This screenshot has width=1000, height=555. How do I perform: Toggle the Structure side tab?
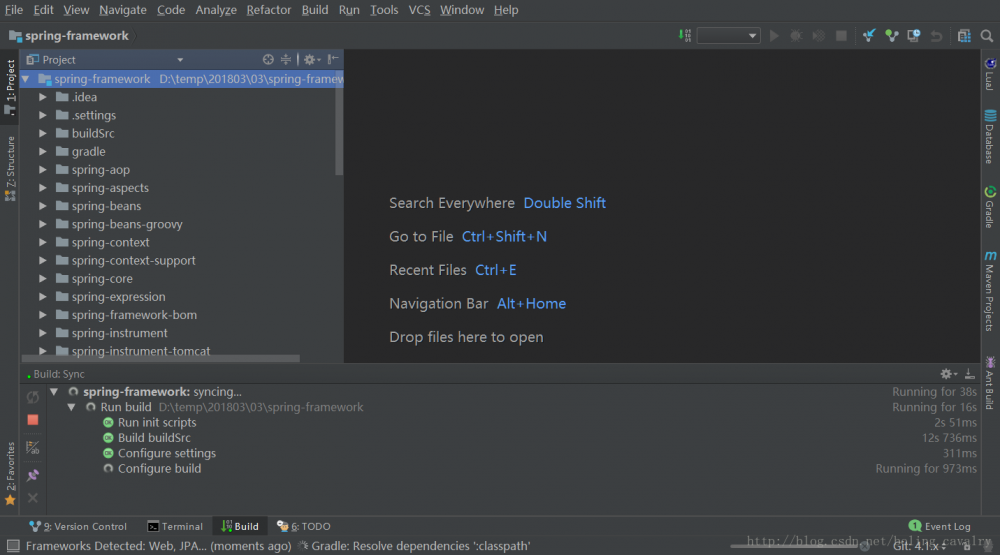click(x=10, y=169)
